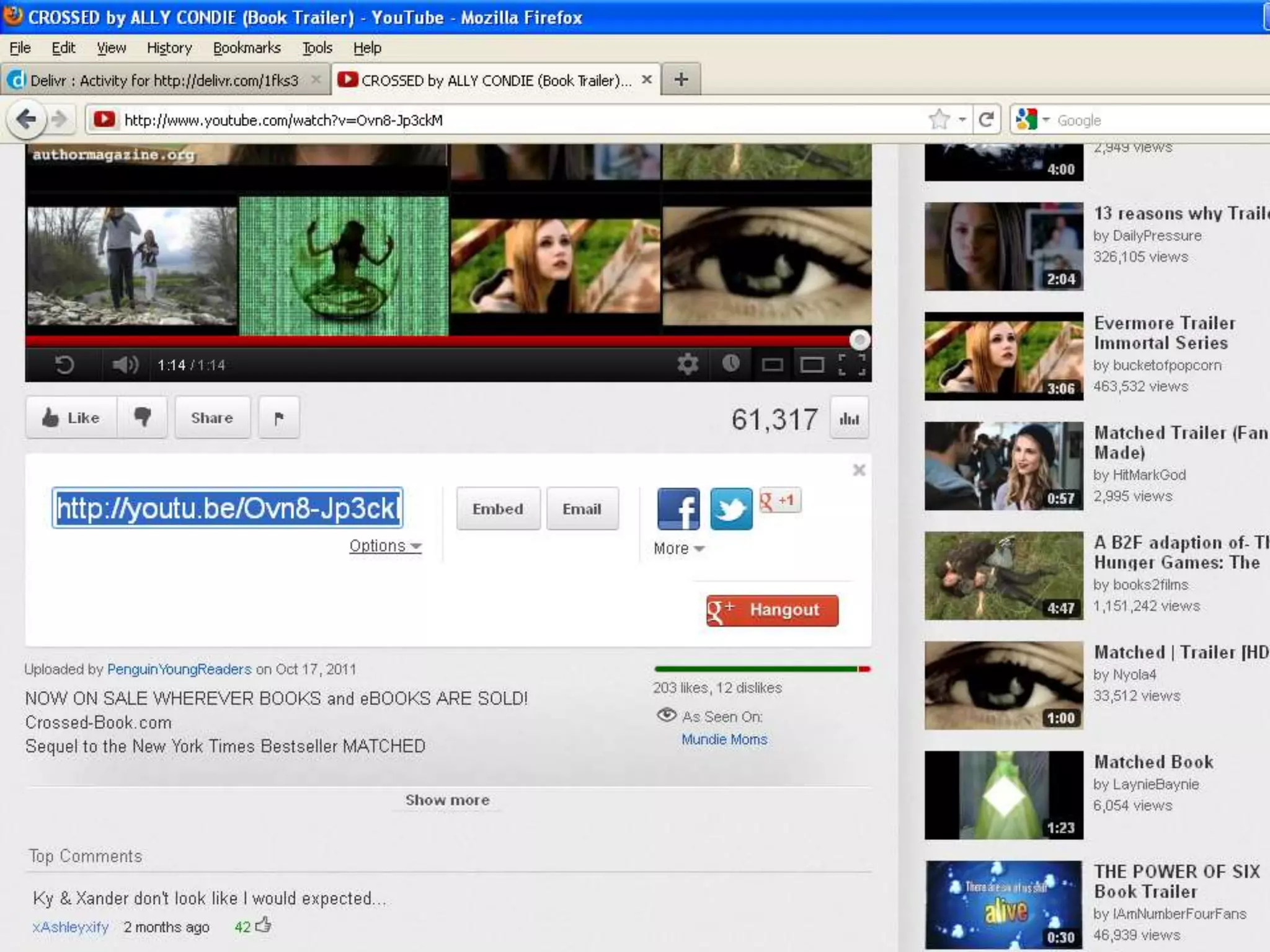Enter fullscreen video mode

[851, 364]
